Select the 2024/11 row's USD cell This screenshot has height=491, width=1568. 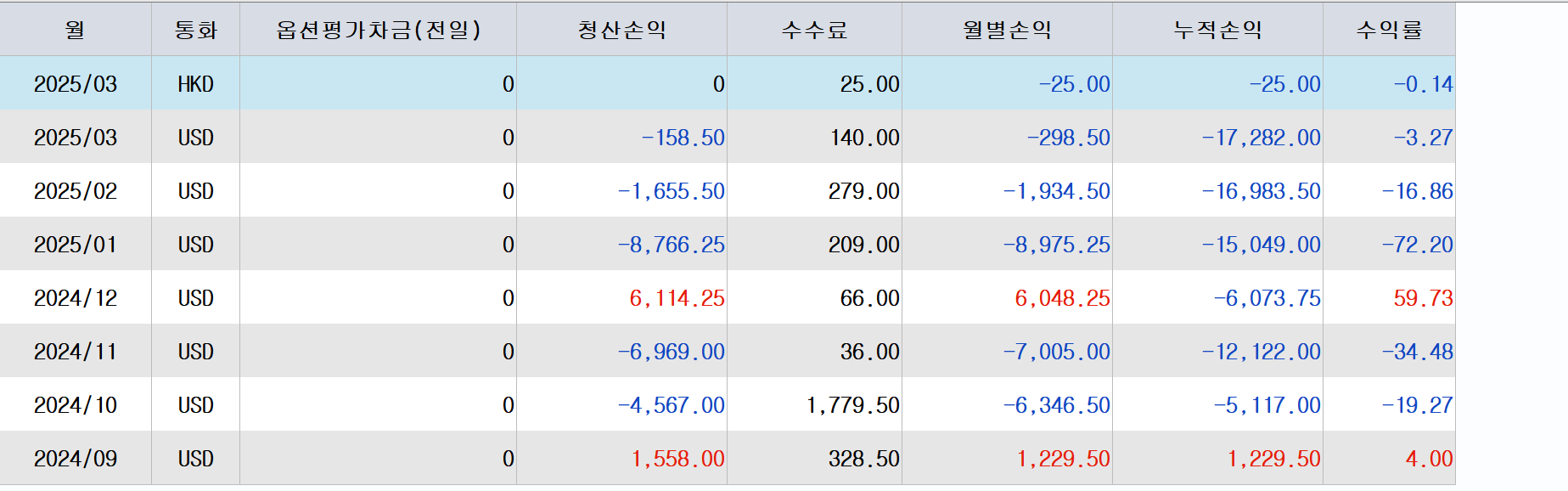[195, 351]
